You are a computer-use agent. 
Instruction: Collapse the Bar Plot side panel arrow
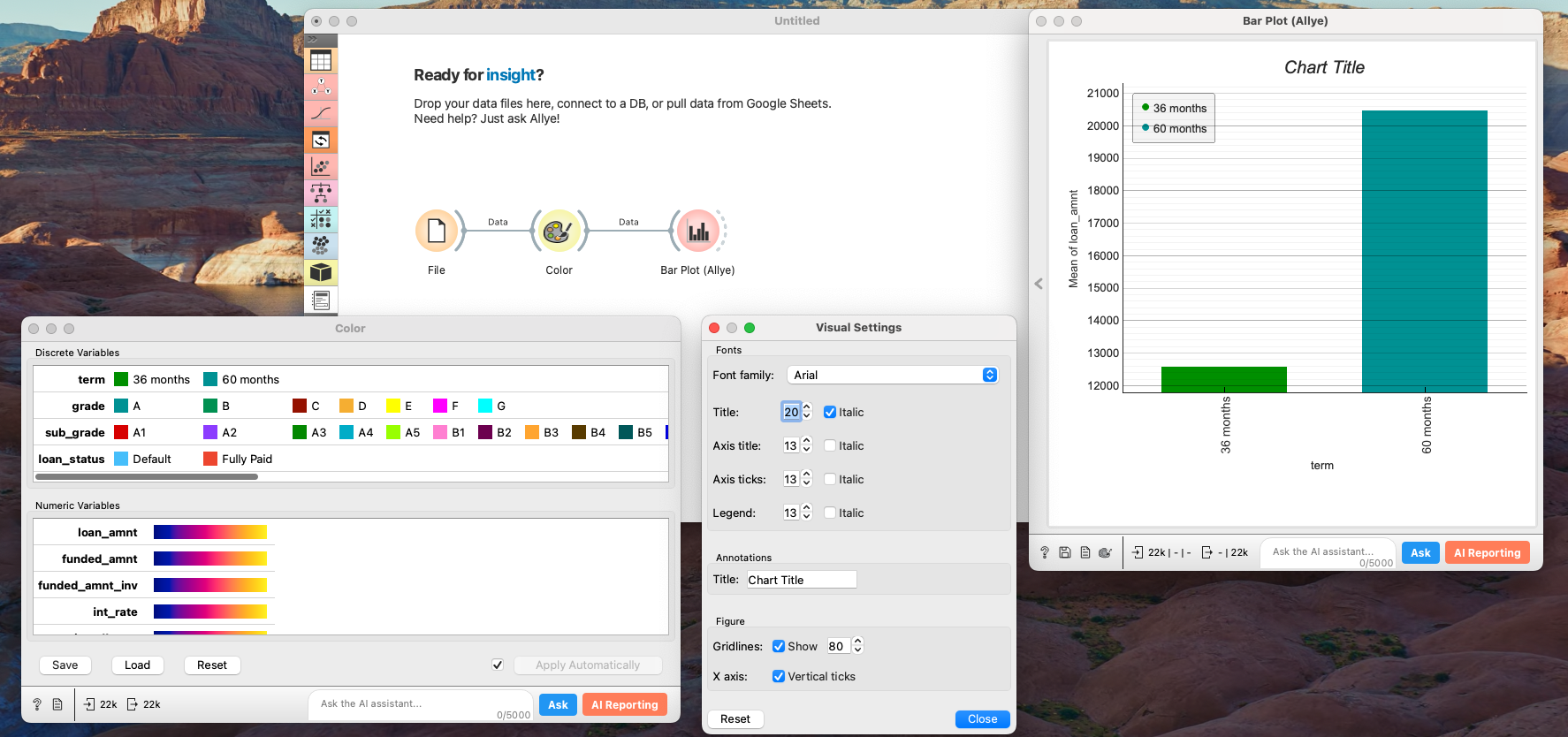[1039, 284]
